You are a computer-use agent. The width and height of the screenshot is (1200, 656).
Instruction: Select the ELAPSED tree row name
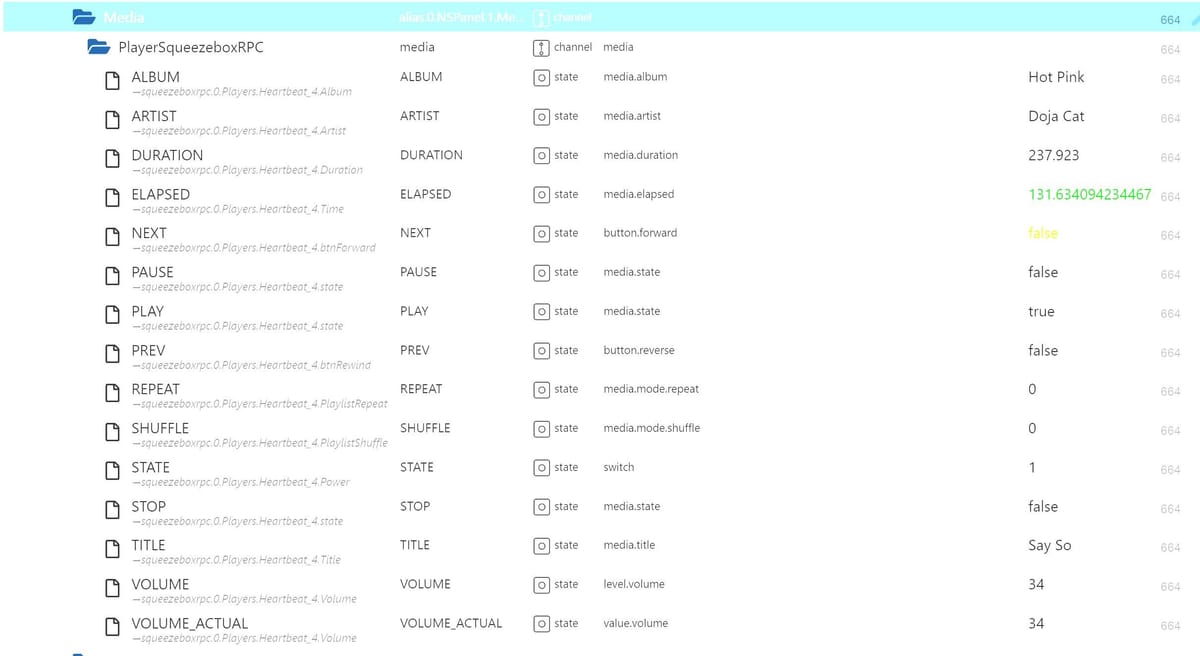click(x=161, y=194)
